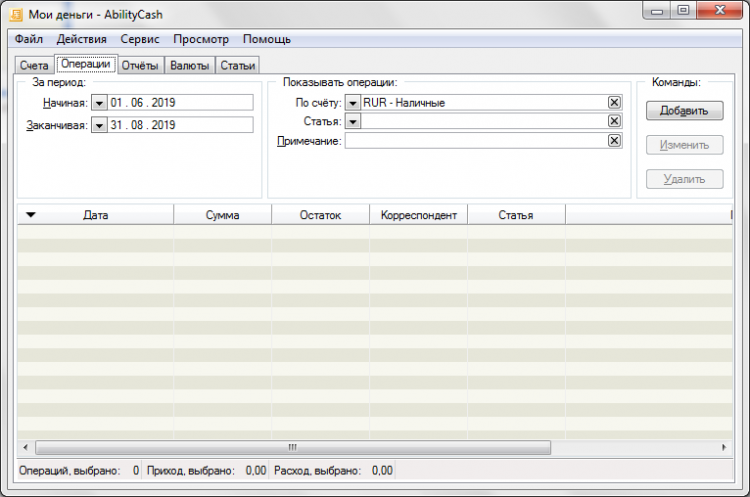The width and height of the screenshot is (750, 497).
Task: Open the Сервис menu
Action: click(x=140, y=40)
